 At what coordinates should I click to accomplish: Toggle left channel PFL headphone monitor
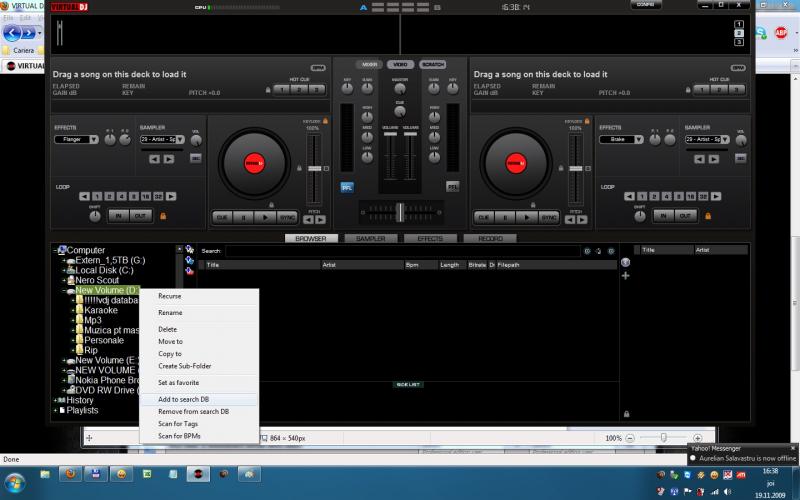coord(347,186)
